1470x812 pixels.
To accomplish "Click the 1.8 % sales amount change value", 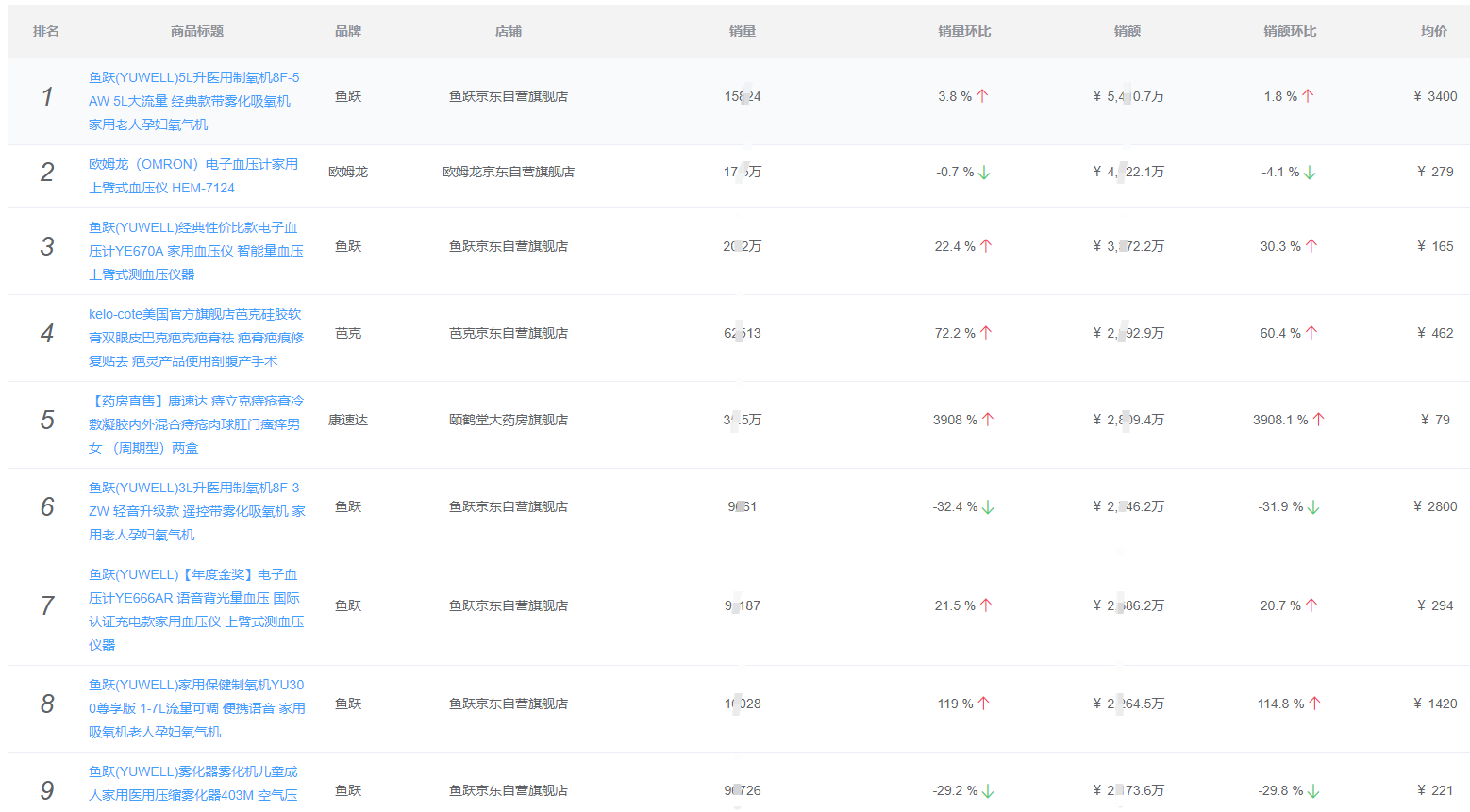I will pos(1280,96).
